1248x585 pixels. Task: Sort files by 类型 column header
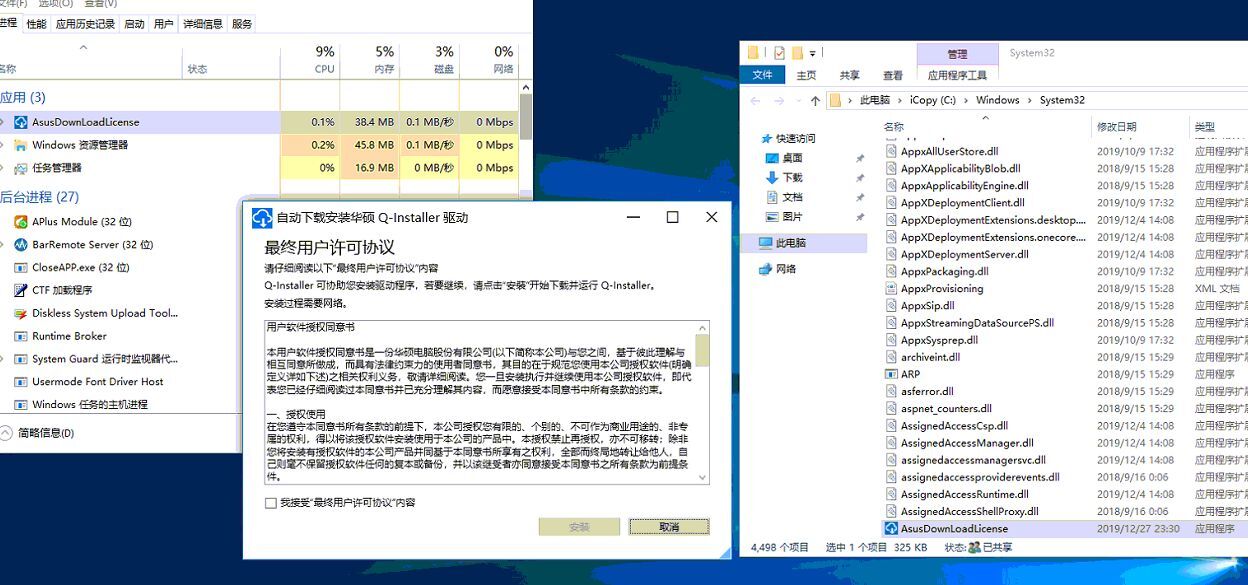coord(1218,127)
